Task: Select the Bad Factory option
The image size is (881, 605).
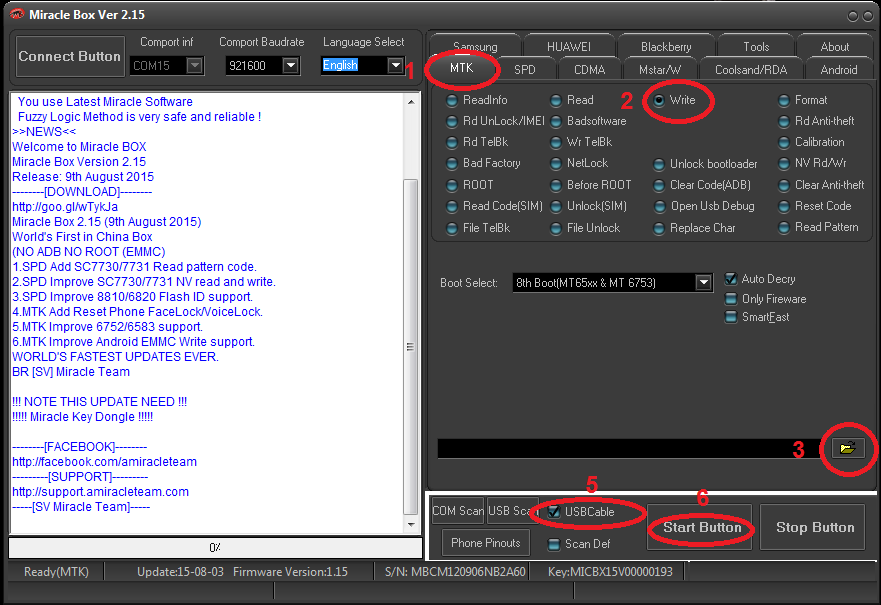Action: coord(483,163)
